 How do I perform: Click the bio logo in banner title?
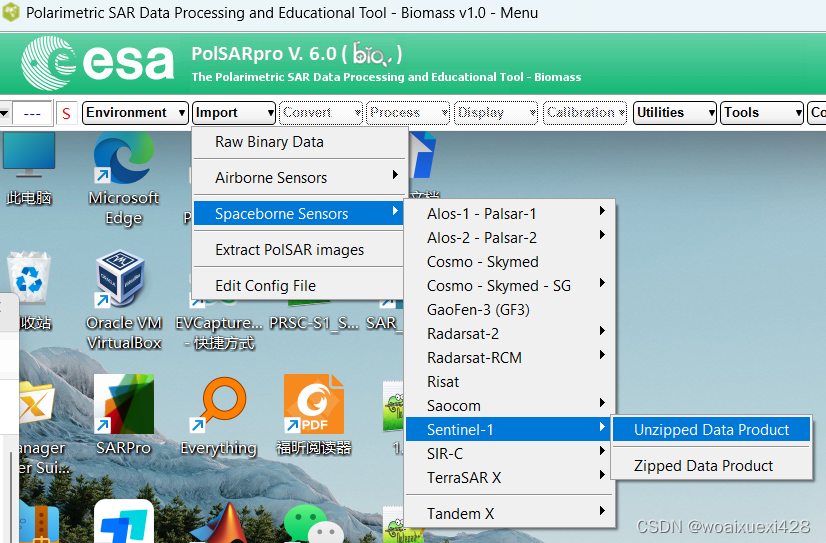click(x=372, y=54)
